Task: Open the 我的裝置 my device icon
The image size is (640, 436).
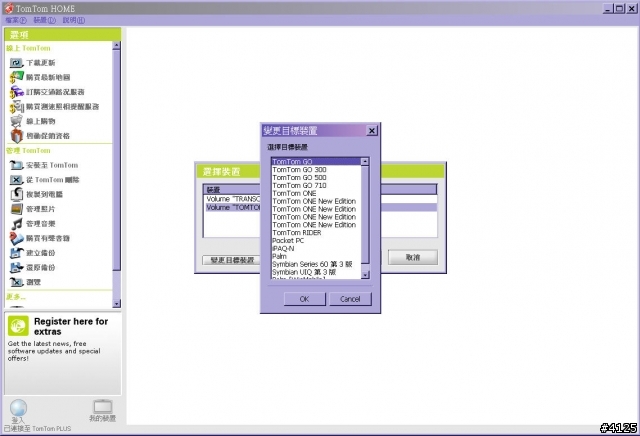Action: pyautogui.click(x=102, y=406)
